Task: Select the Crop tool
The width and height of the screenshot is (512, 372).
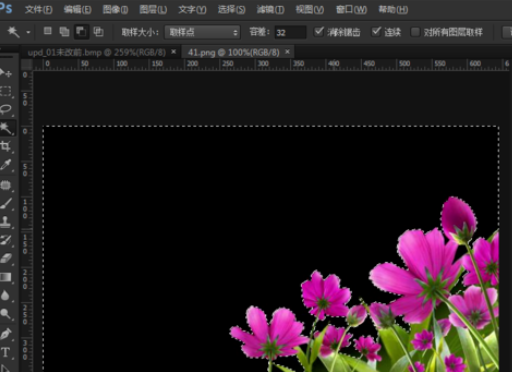Action: 6,146
